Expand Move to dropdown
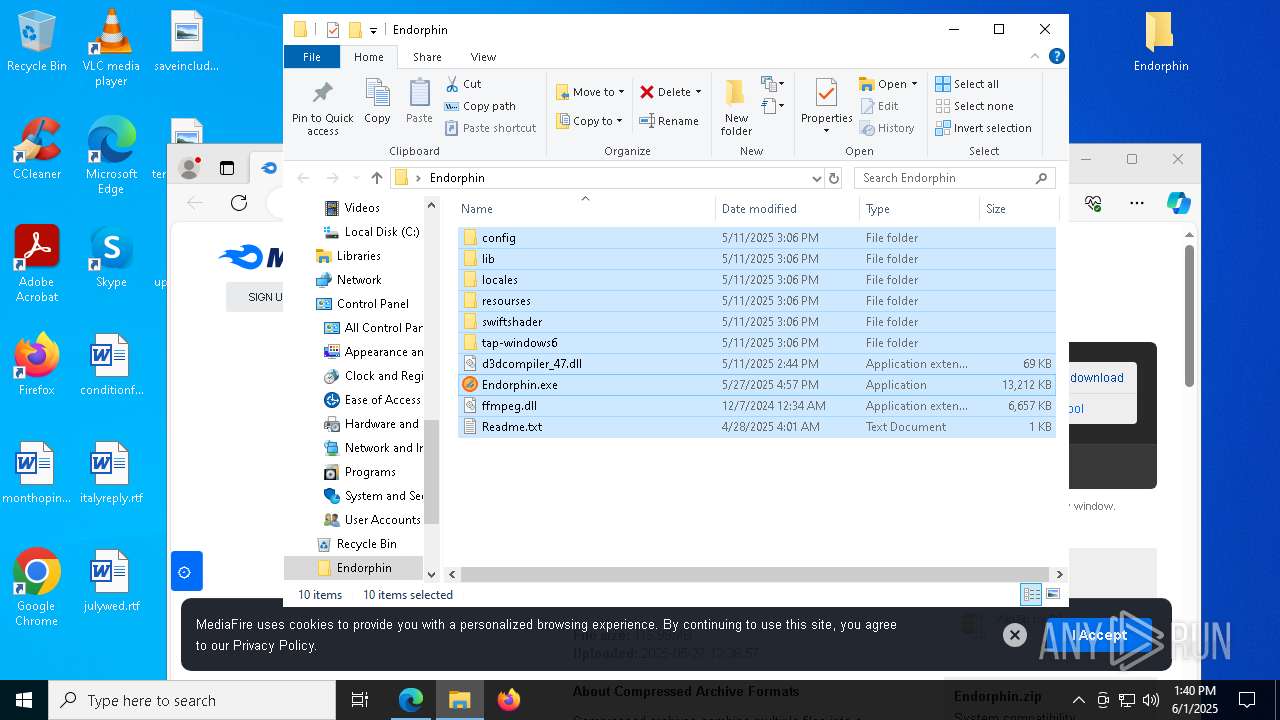This screenshot has width=1280, height=720. click(621, 92)
